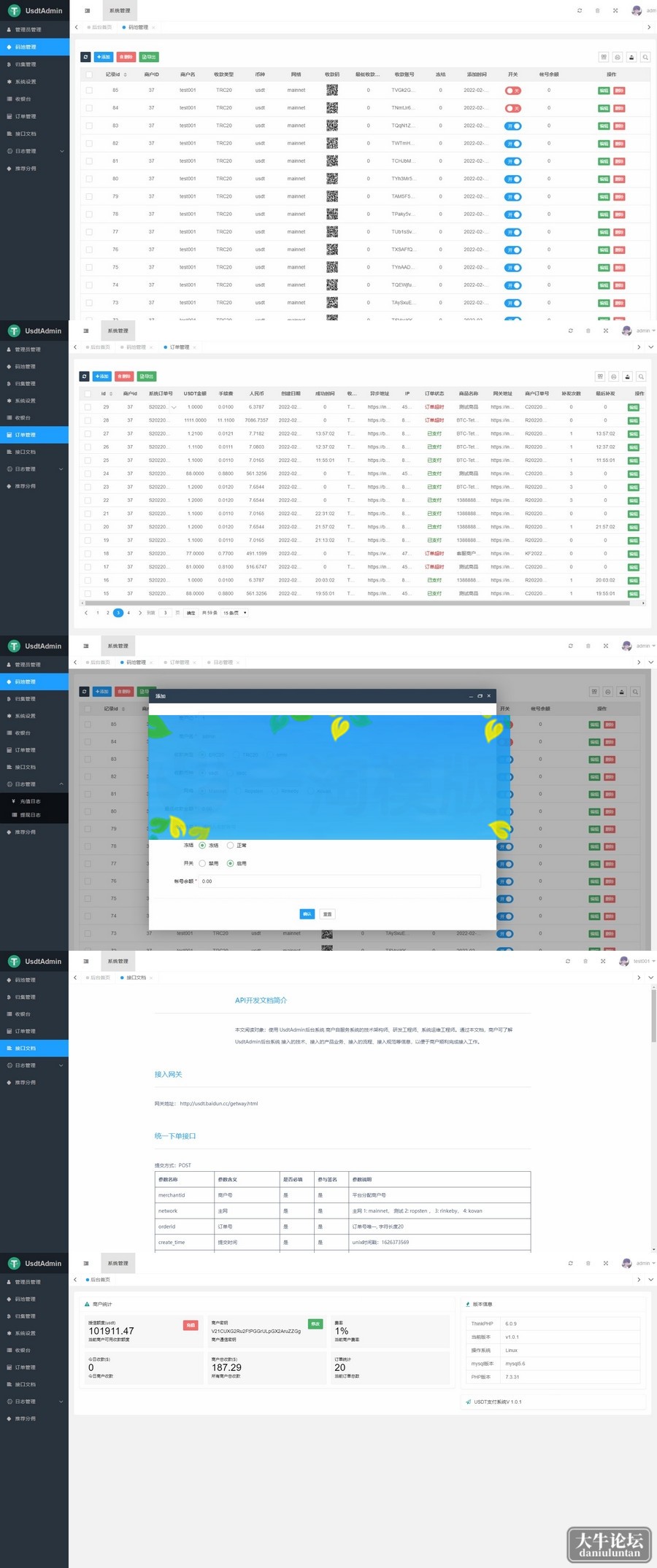Turn off the switch for 记录id 83 in the topmost table
This screenshot has width=657, height=1568.
[513, 125]
